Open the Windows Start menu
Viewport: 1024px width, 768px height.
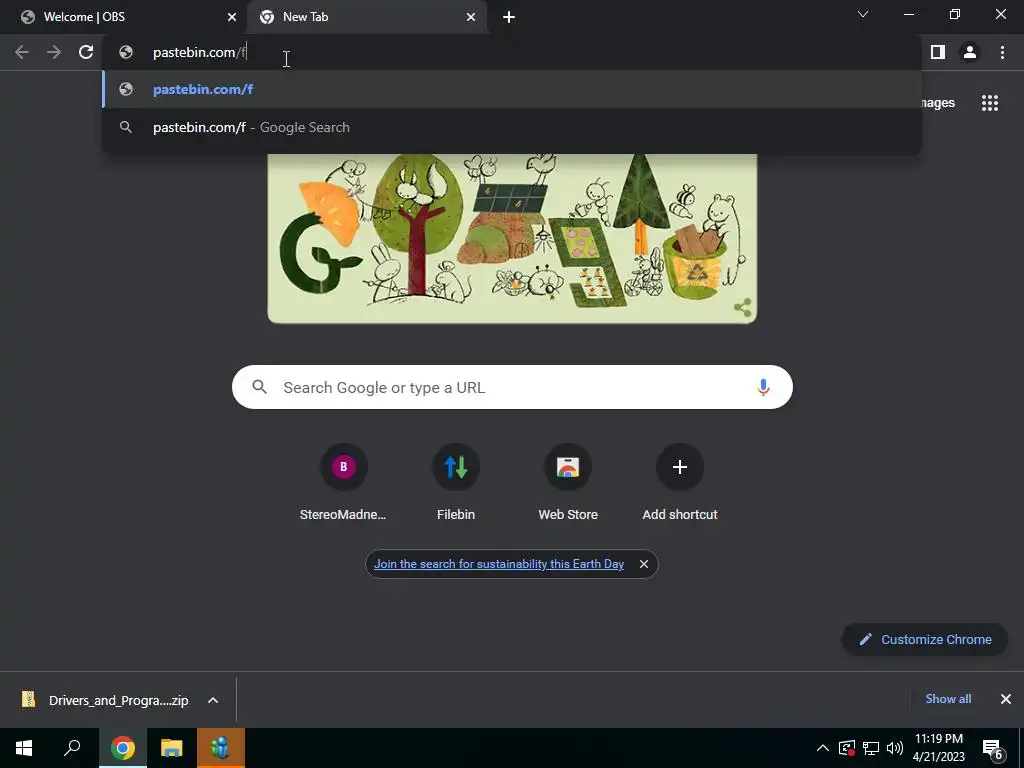[24, 748]
